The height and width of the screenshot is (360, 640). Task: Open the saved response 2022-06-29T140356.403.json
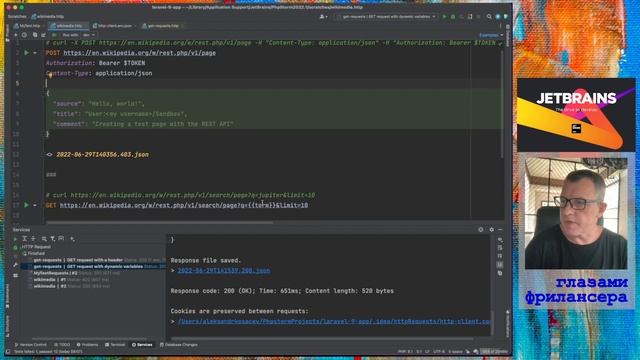point(102,155)
